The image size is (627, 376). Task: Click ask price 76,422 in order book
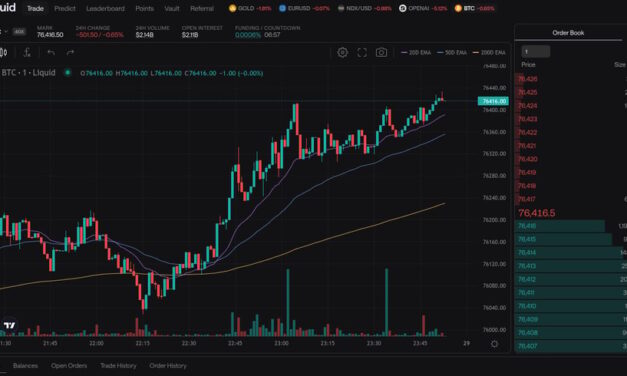click(527, 132)
